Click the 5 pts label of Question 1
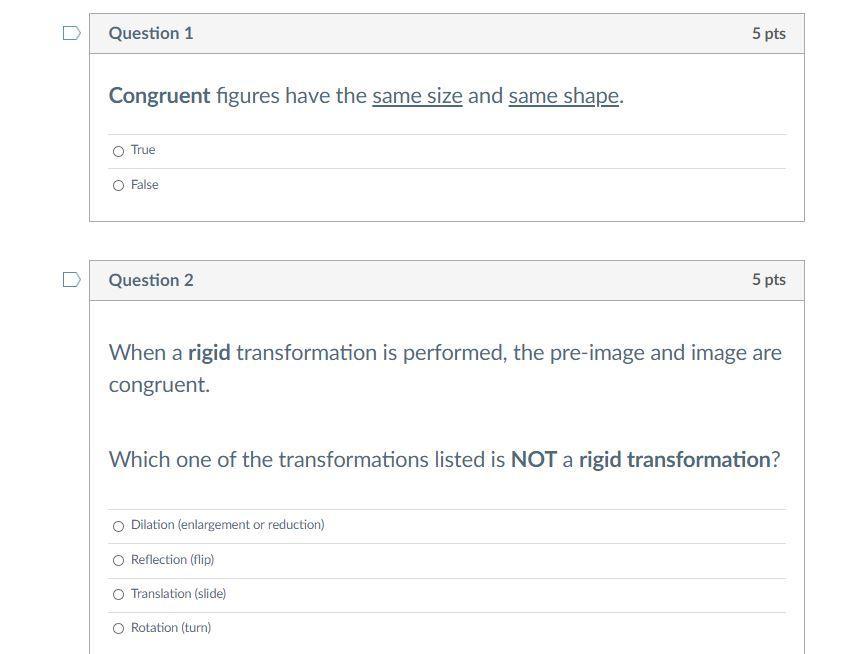The image size is (855, 654). coord(768,33)
